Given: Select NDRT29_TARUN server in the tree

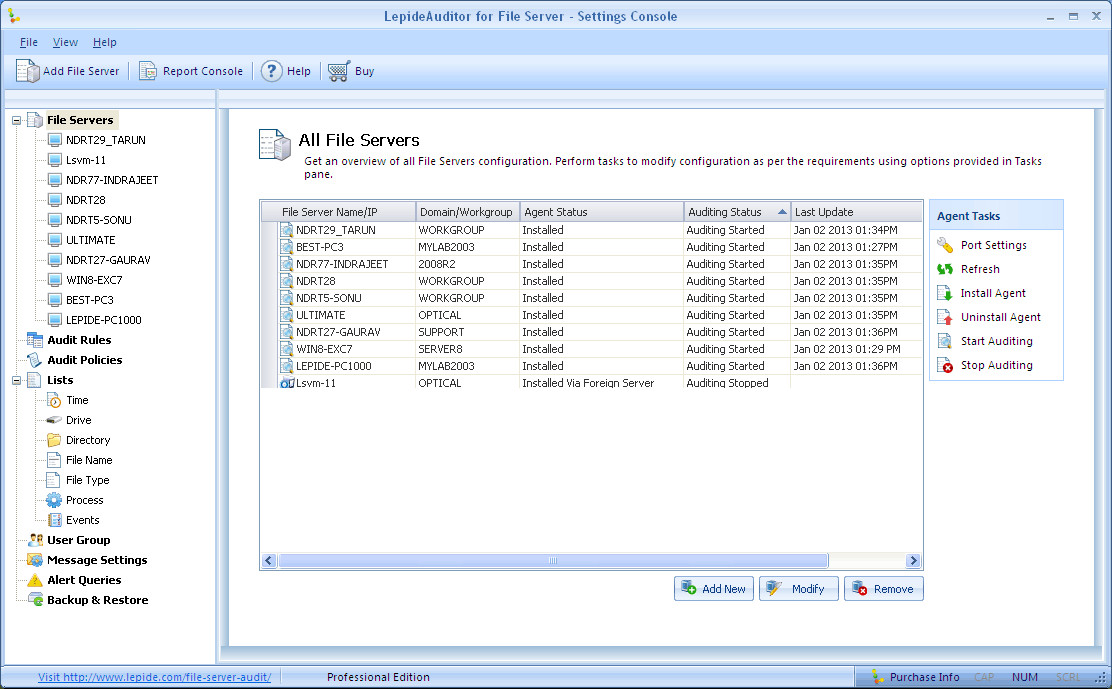Looking at the screenshot, I should [x=106, y=140].
